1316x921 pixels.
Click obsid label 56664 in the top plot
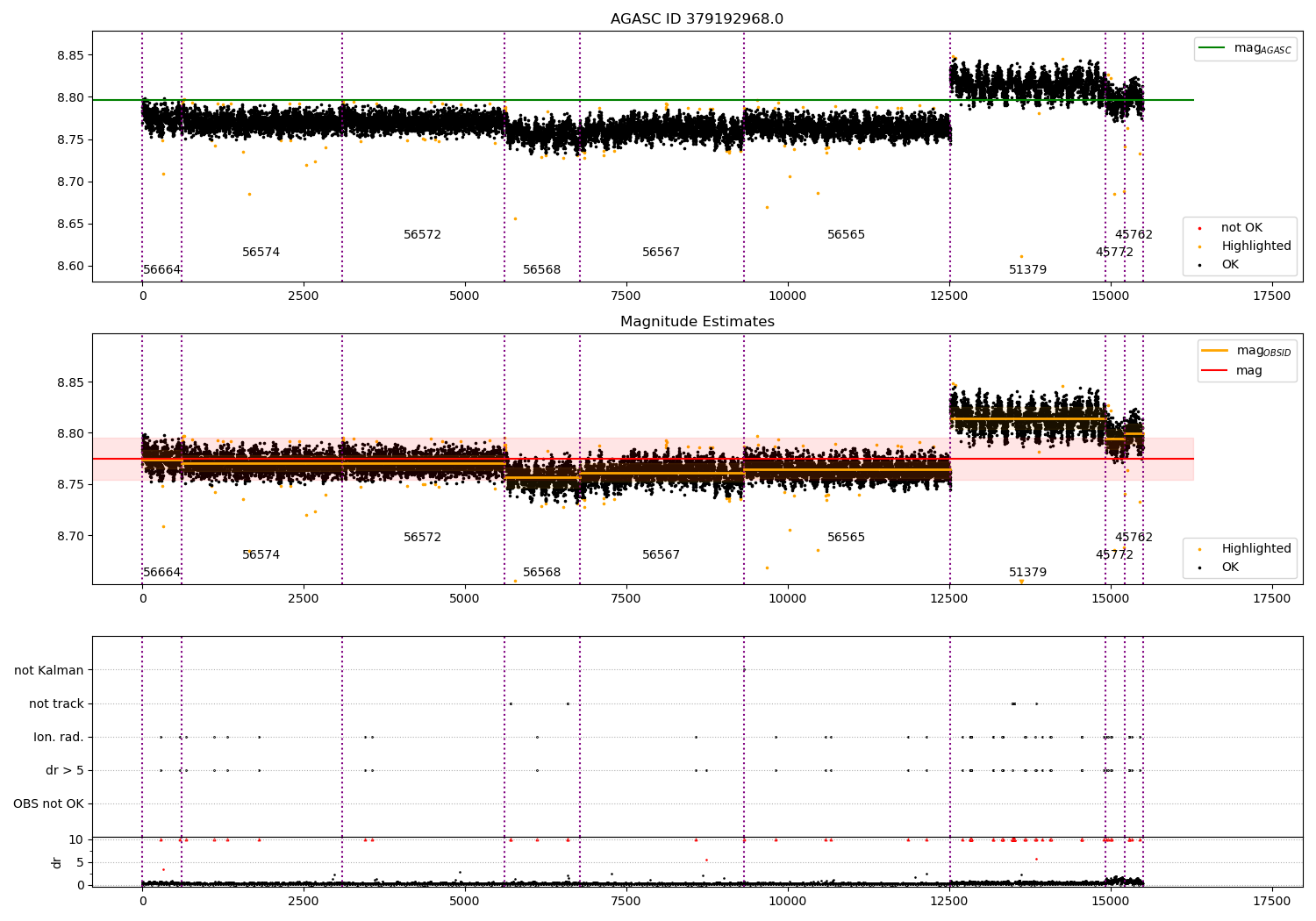click(x=161, y=270)
